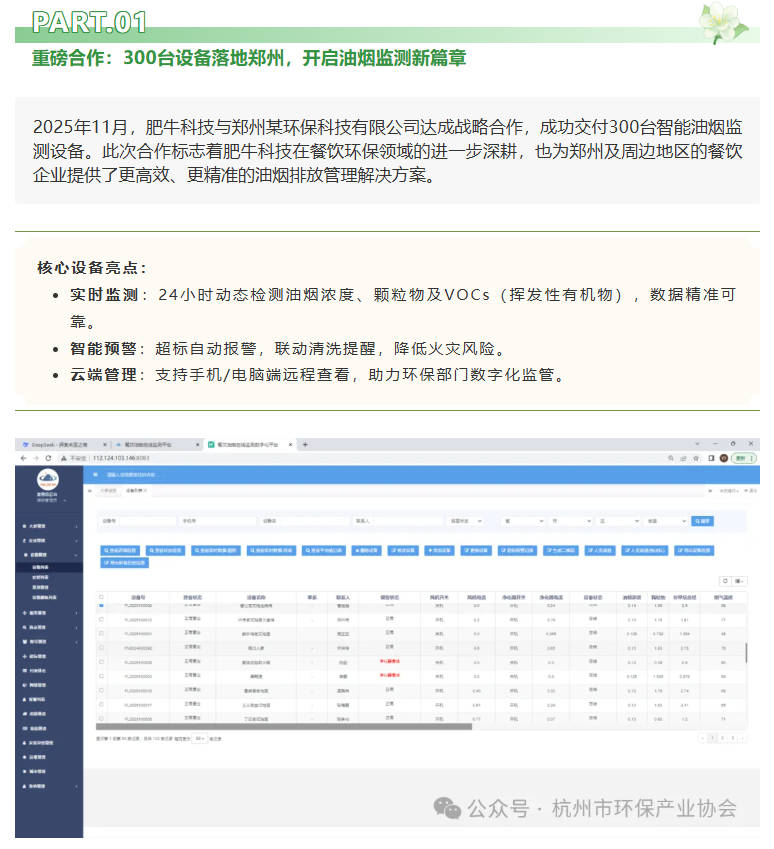
Task: Click the blue search button in filter row
Action: point(702,521)
